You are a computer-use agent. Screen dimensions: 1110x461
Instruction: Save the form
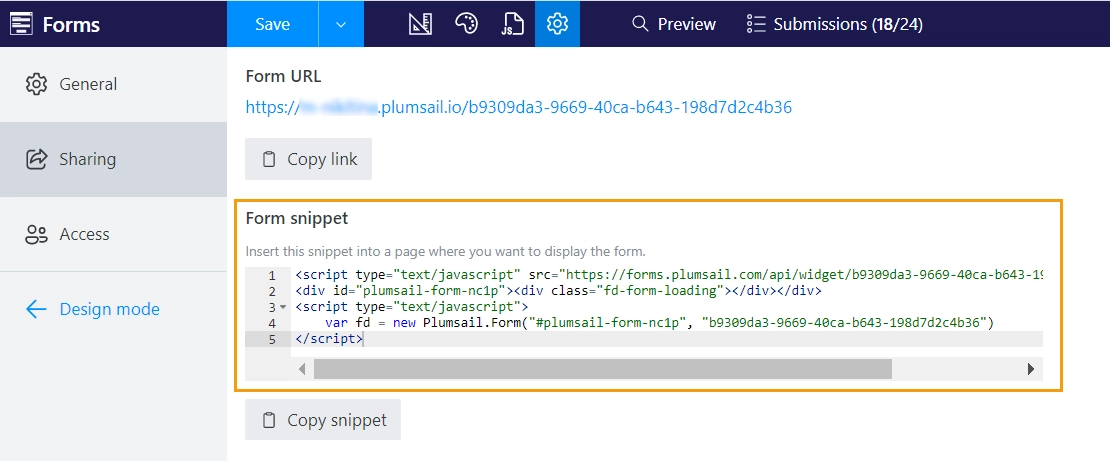(273, 24)
